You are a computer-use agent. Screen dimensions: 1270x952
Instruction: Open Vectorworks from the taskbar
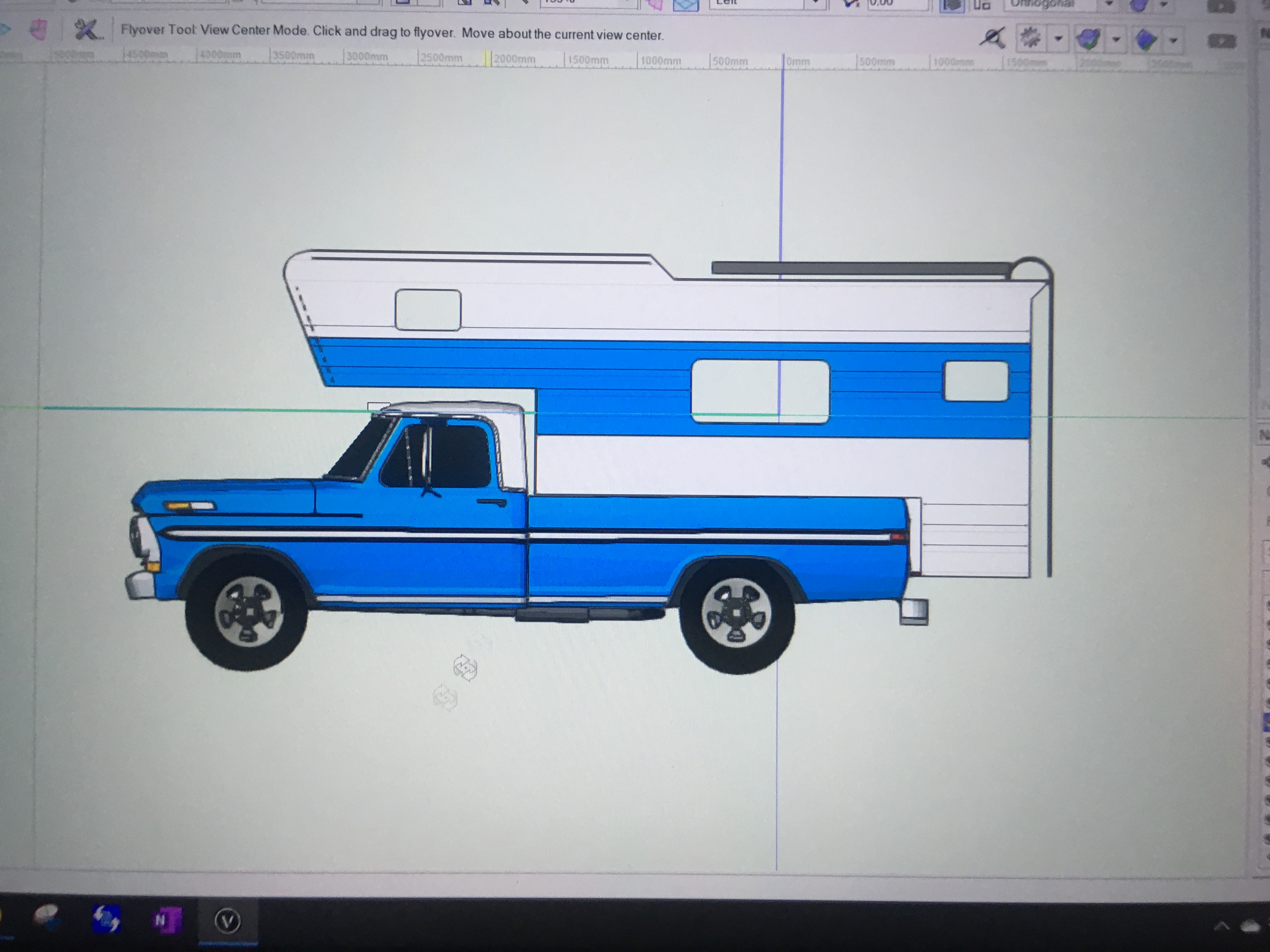click(x=228, y=921)
